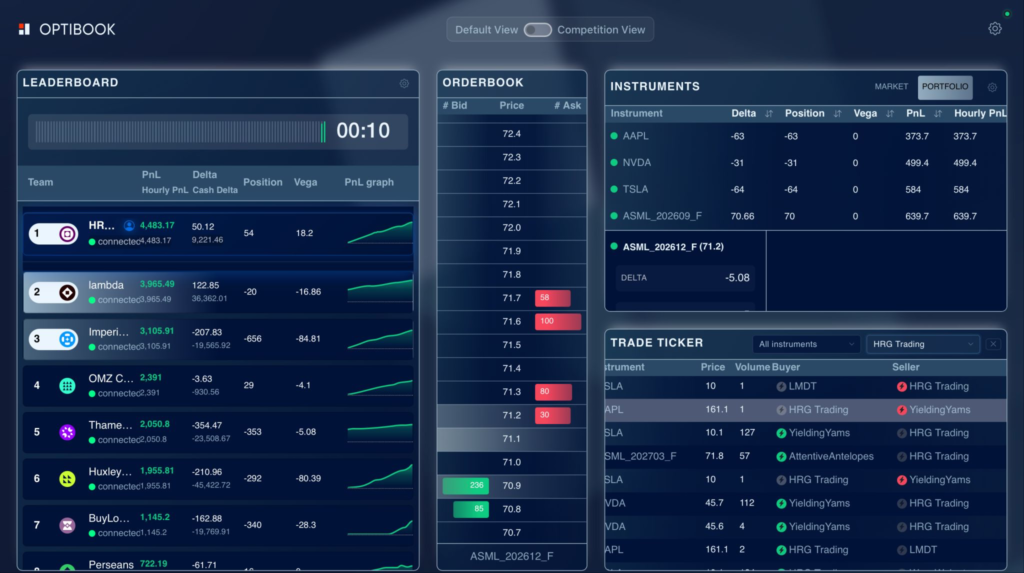Click the Huxley team avatar icon
This screenshot has height=573, width=1024.
pos(67,479)
